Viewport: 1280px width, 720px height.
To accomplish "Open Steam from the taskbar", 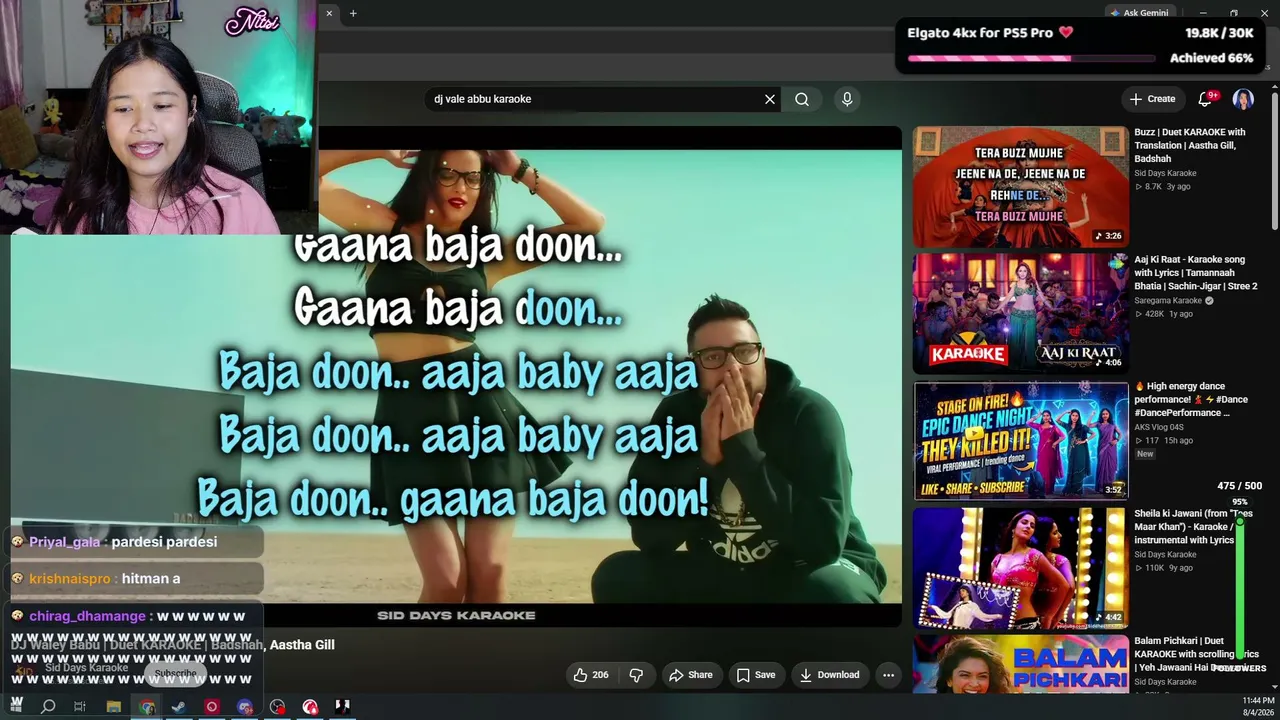I will [179, 706].
